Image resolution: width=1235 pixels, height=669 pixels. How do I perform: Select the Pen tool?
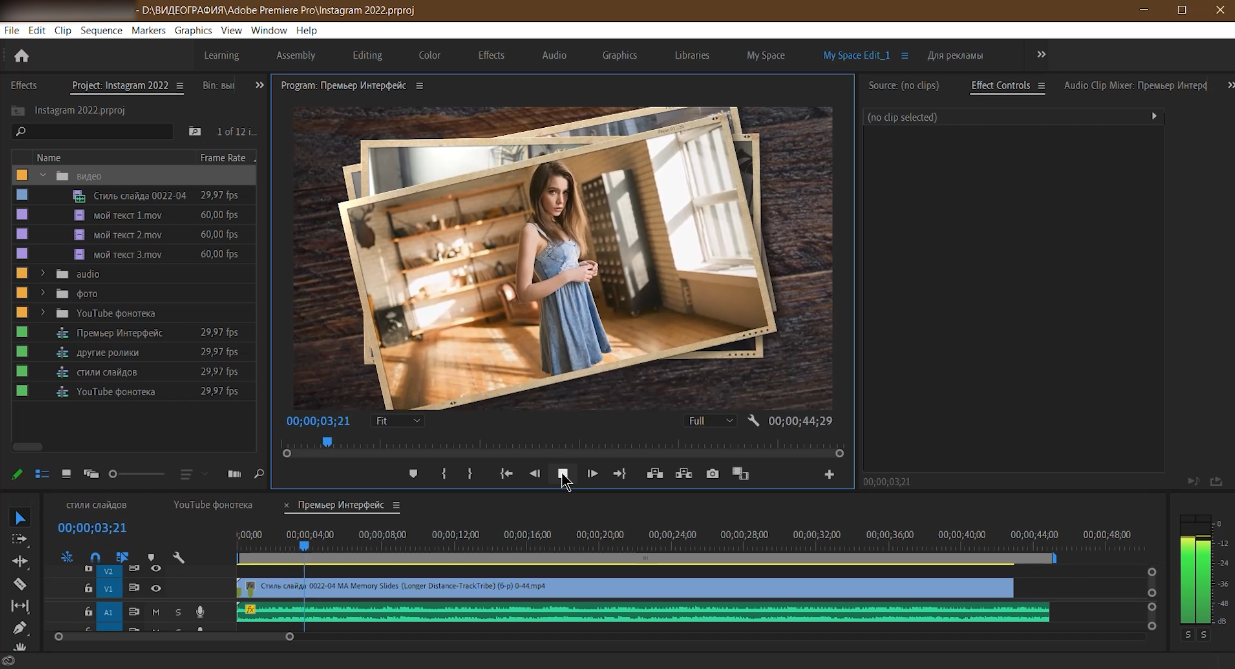20,628
